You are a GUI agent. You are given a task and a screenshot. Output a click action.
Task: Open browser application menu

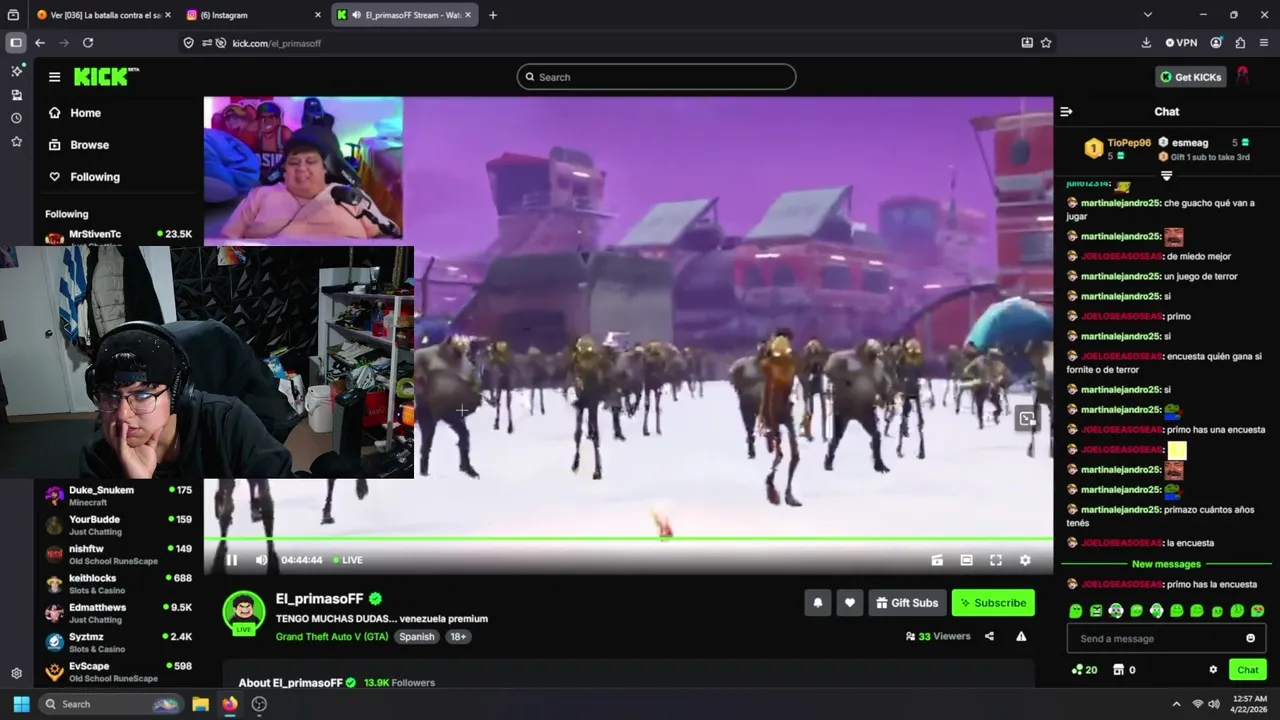coord(1264,43)
